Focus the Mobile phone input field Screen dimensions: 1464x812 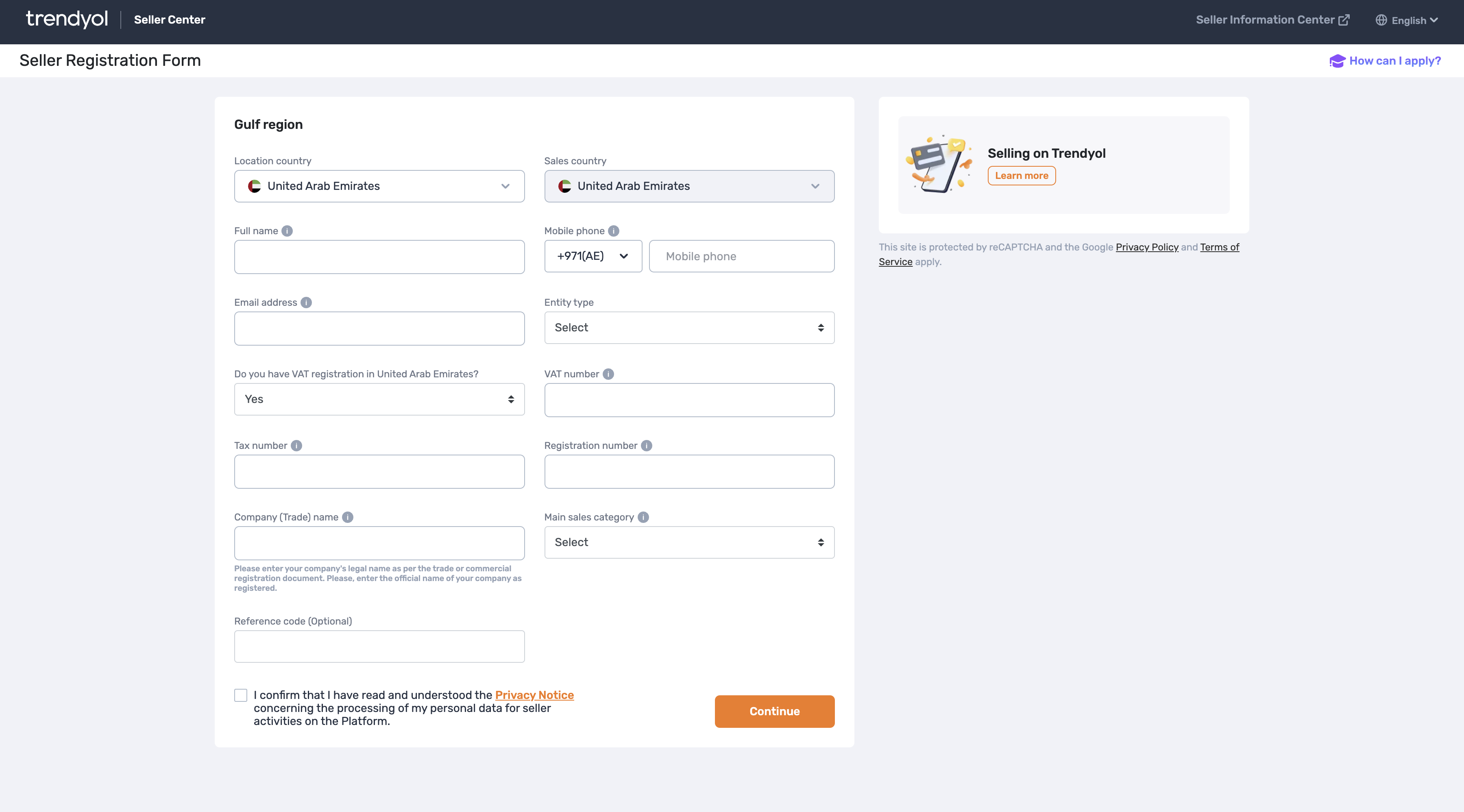coord(742,256)
